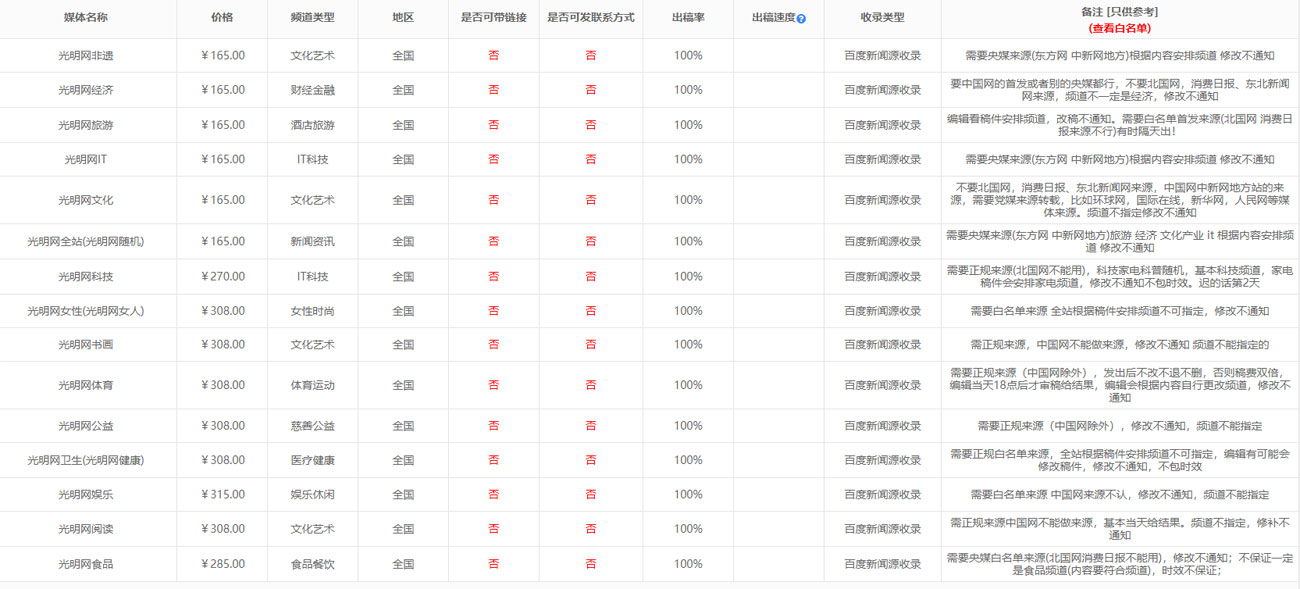Viewport: 1300px width, 589px height.
Task: Open the 光明网经济 media entry
Action: [x=85, y=90]
